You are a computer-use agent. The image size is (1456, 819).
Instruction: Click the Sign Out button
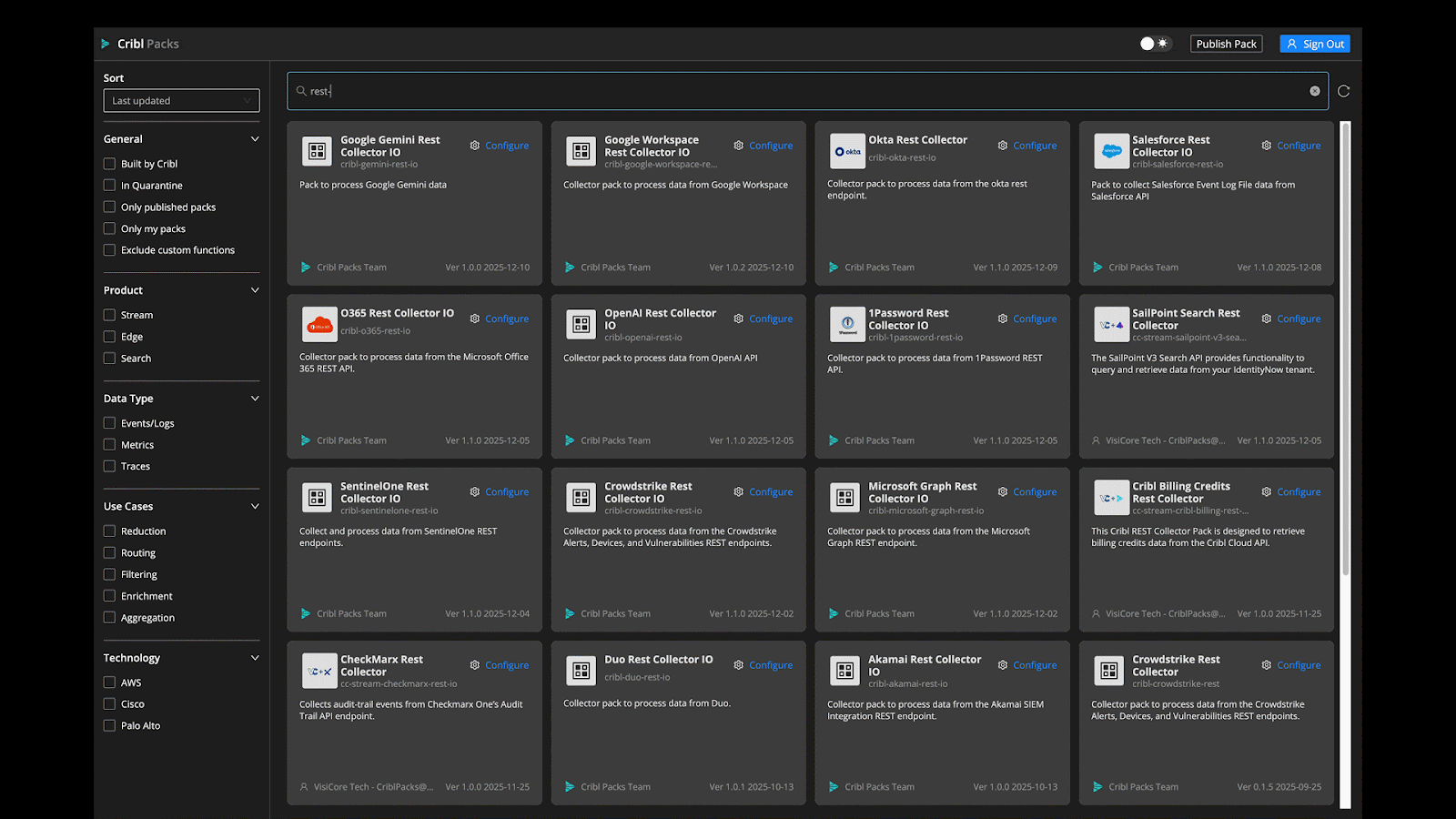tap(1314, 44)
